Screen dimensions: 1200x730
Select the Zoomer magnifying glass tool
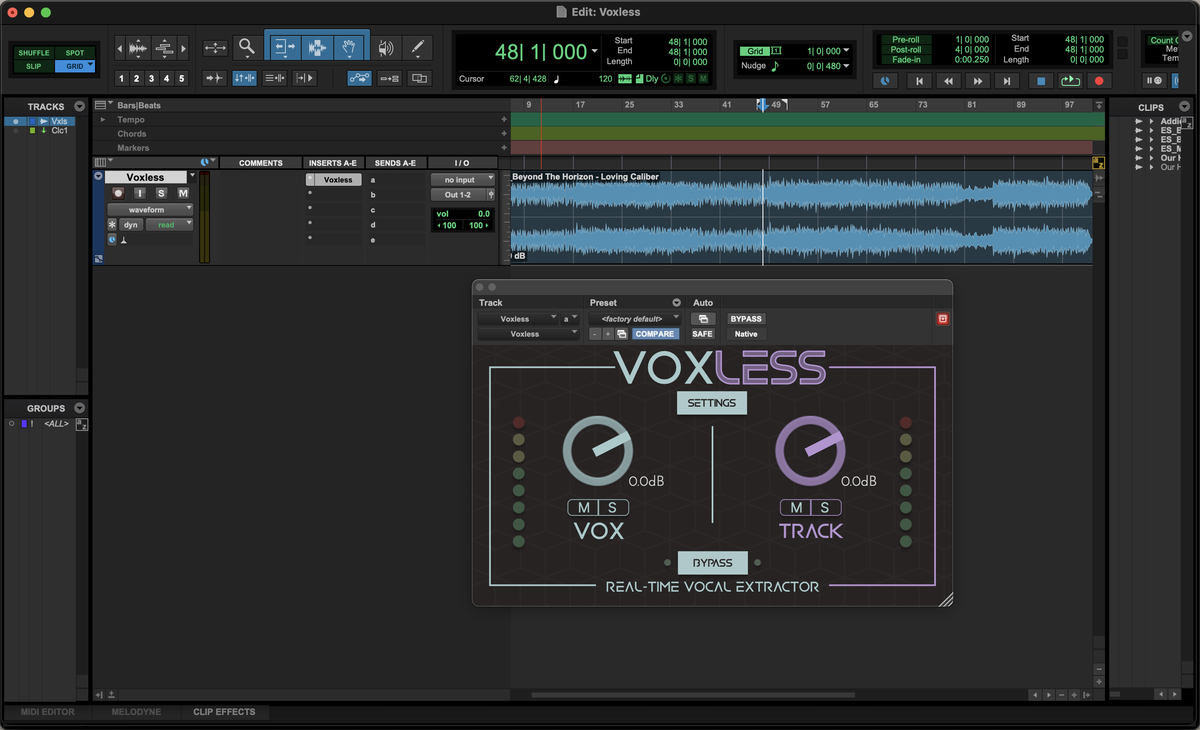pos(246,47)
